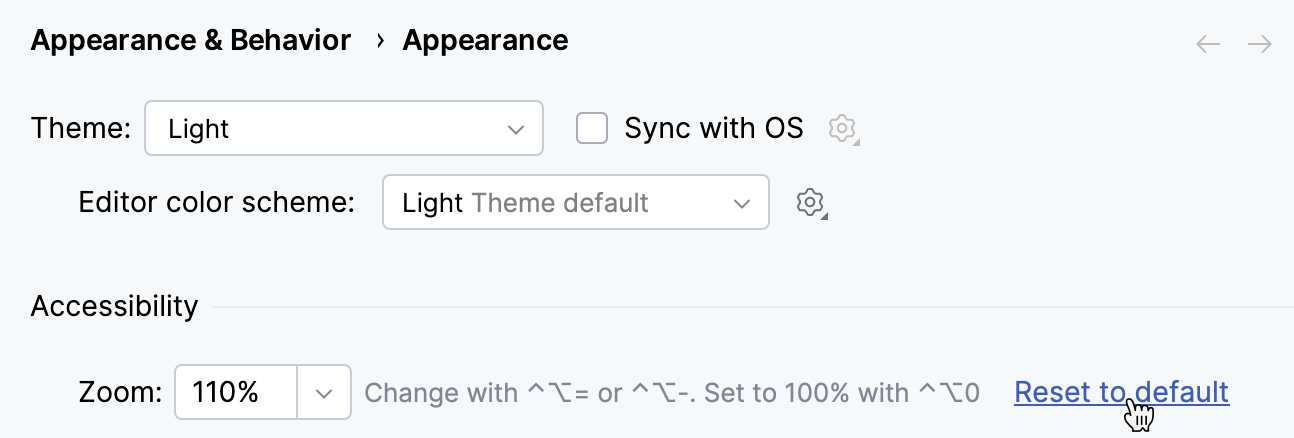Go to Appearance & Behavior breadcrumb
1294x438 pixels.
(191, 41)
